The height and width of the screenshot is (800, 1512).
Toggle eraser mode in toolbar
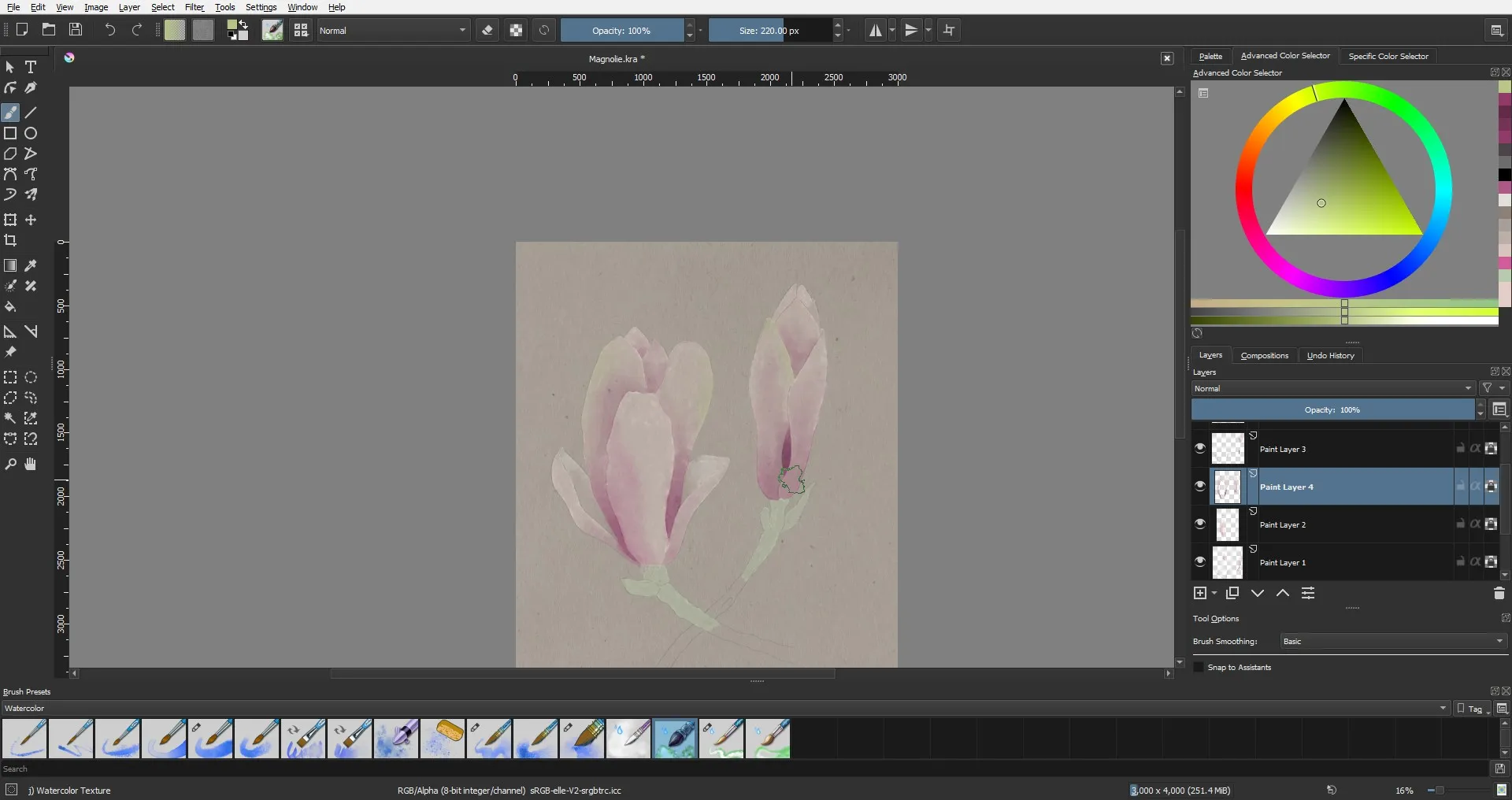click(487, 31)
